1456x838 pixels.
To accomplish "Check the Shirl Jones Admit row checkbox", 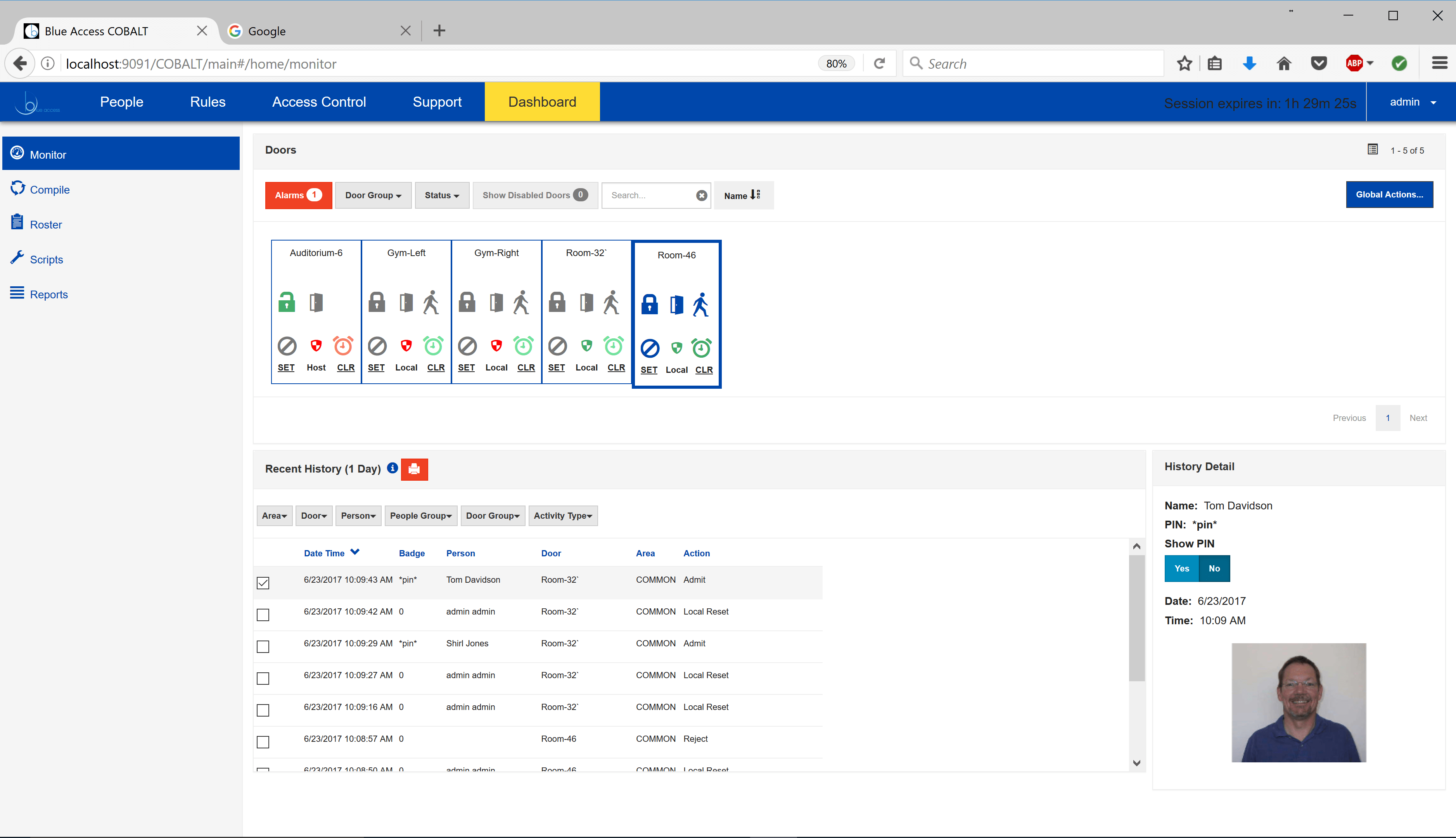I will point(263,647).
